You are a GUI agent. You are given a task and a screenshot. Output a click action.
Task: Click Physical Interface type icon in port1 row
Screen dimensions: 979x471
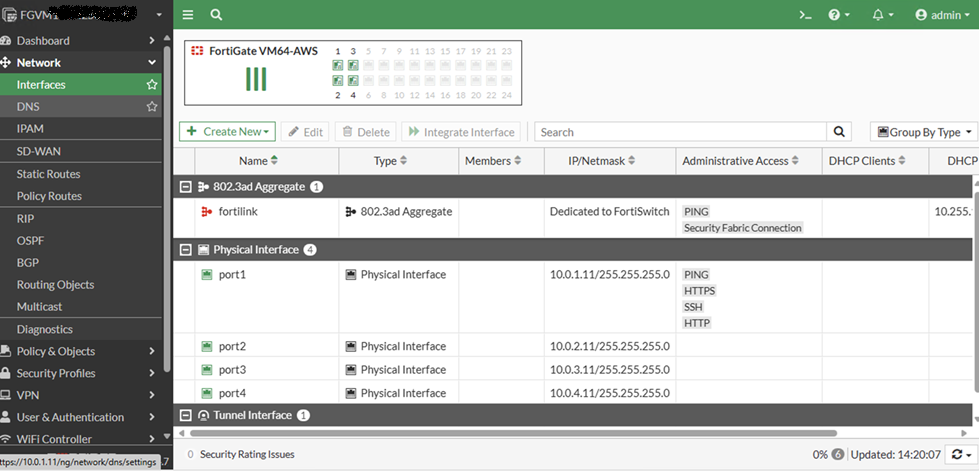click(x=351, y=274)
